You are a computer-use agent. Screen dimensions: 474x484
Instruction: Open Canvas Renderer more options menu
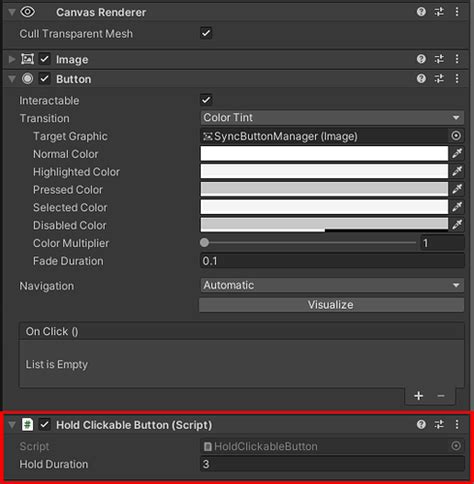point(457,12)
